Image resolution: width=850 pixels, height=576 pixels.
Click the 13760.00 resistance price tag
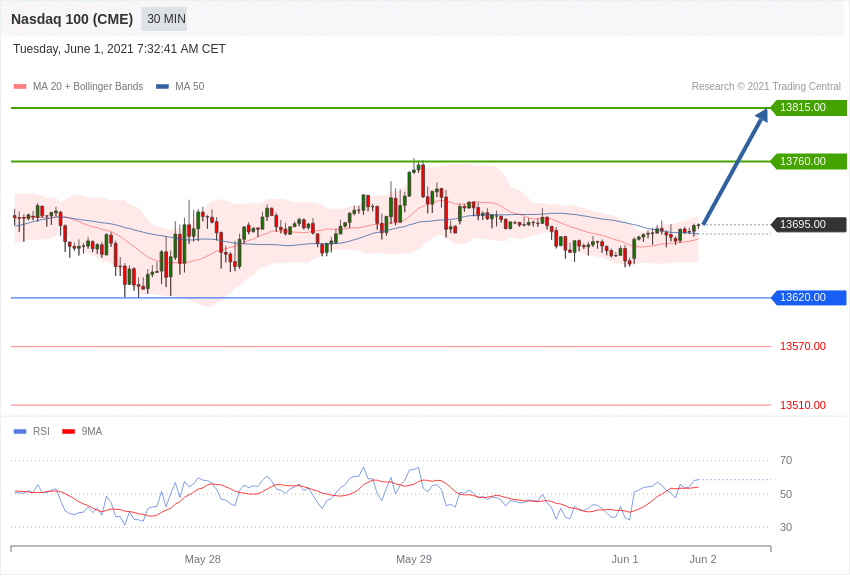[808, 161]
